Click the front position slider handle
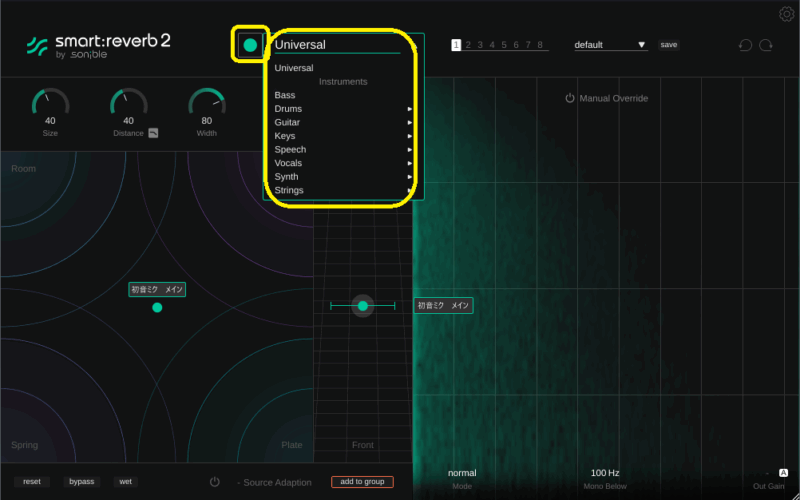Screen dimensions: 800x500 tap(363, 306)
